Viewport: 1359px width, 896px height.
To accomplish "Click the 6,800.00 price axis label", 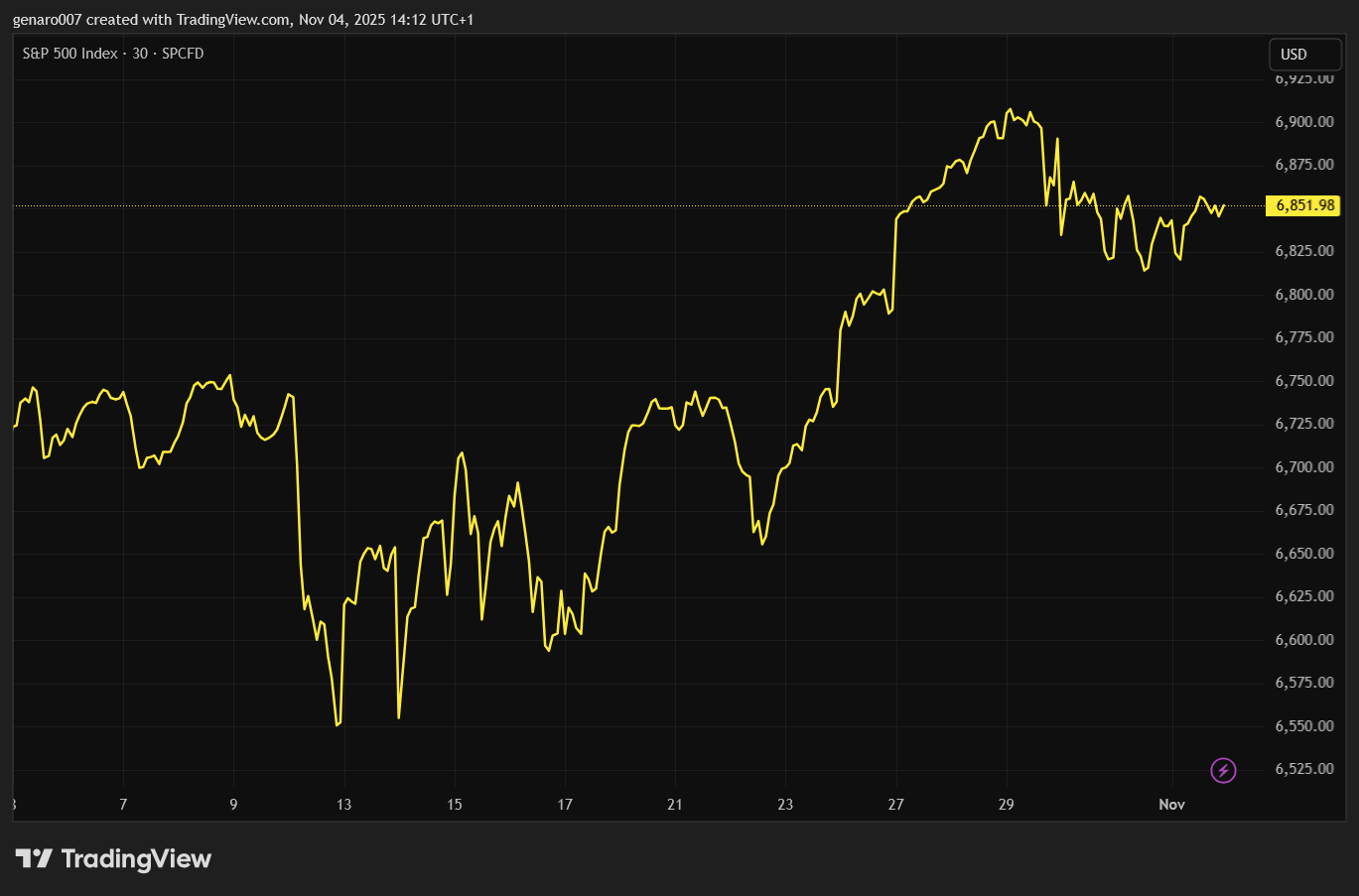I will (1304, 295).
